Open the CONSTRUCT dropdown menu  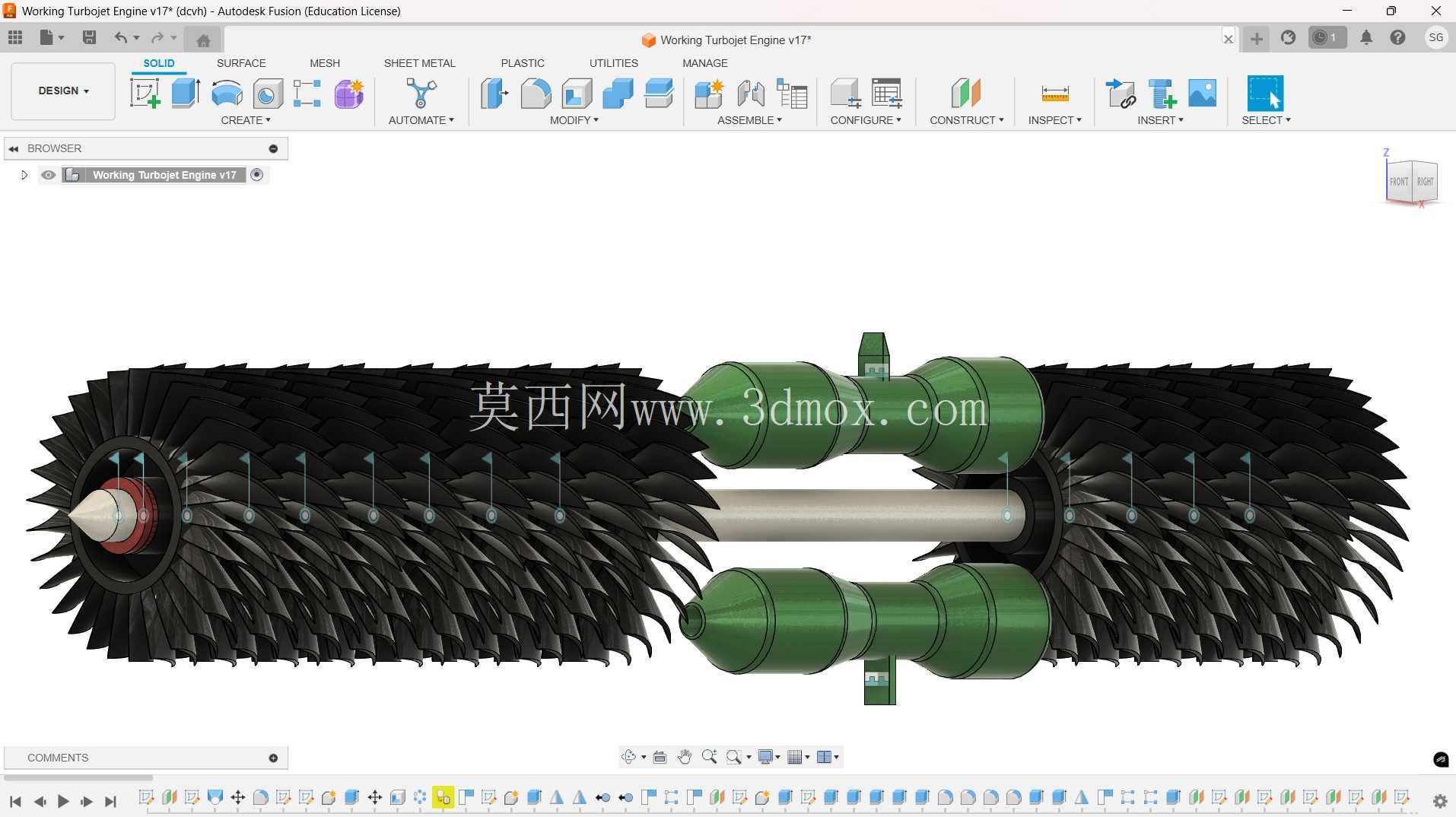[967, 120]
